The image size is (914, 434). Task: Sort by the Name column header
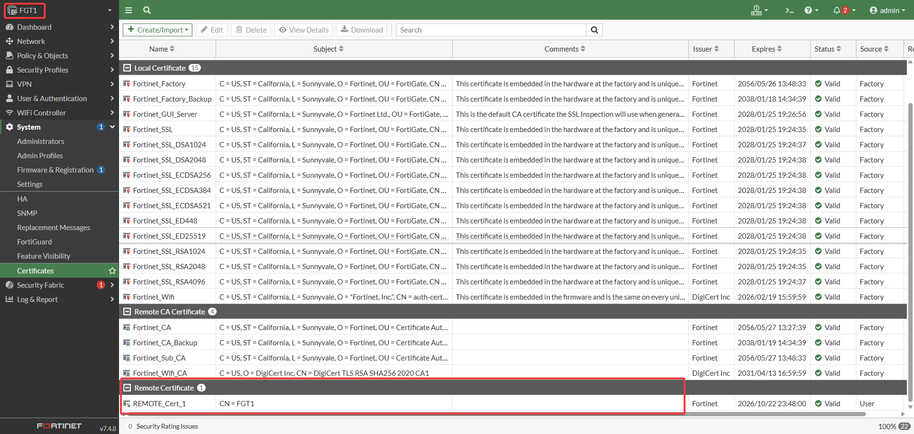click(161, 49)
